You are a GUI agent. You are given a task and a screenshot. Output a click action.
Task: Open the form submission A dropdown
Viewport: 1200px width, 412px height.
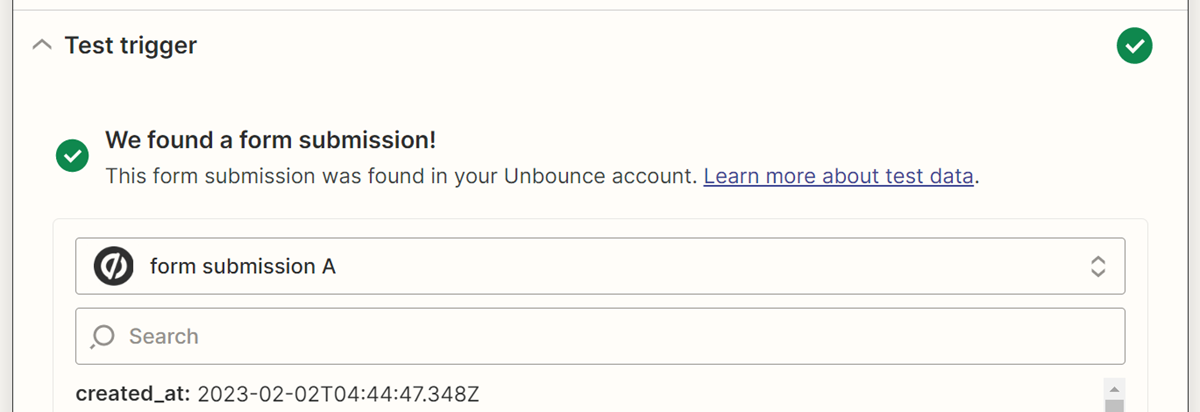click(600, 266)
